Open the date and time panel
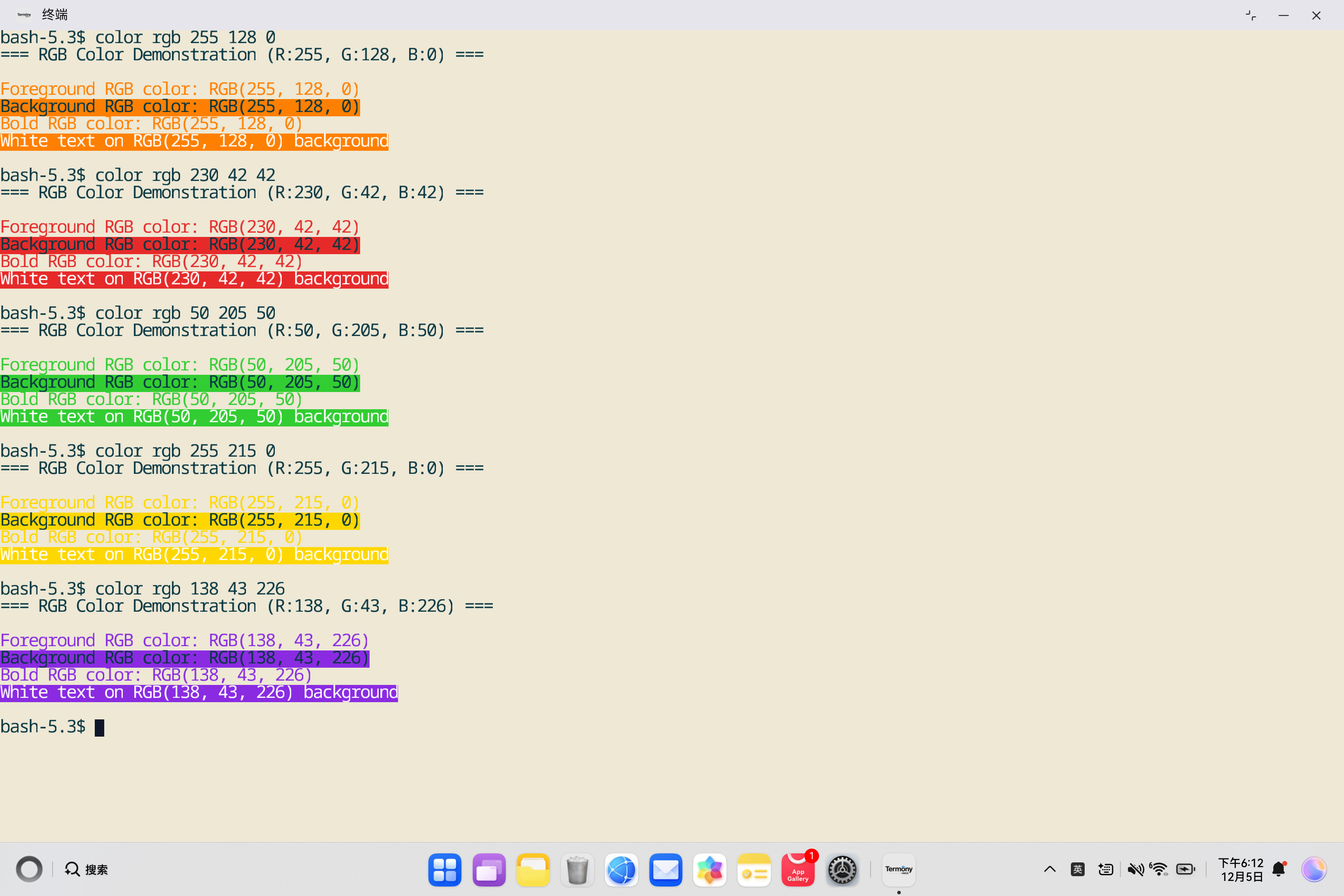 tap(1241, 869)
